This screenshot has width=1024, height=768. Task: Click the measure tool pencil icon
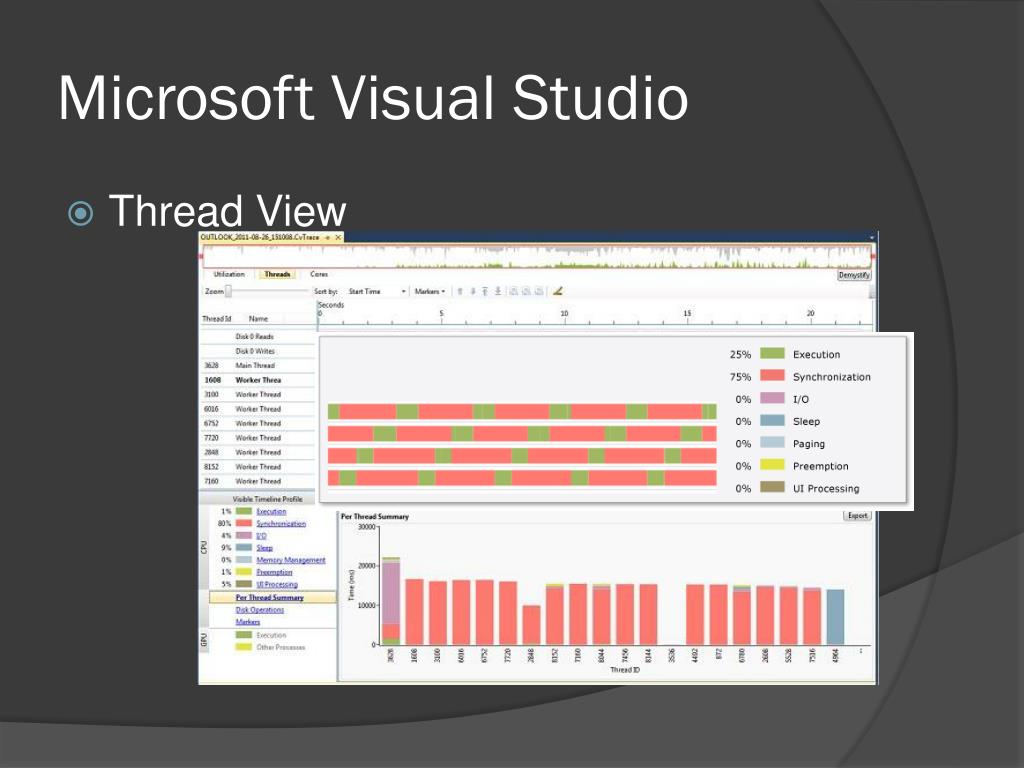558,291
